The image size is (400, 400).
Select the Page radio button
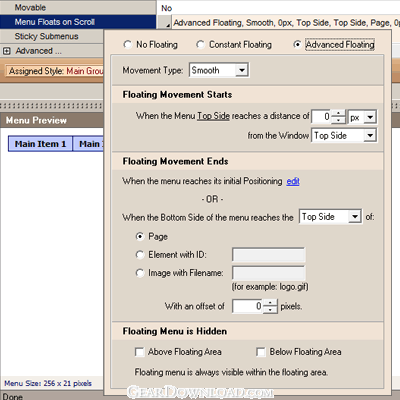(140, 236)
